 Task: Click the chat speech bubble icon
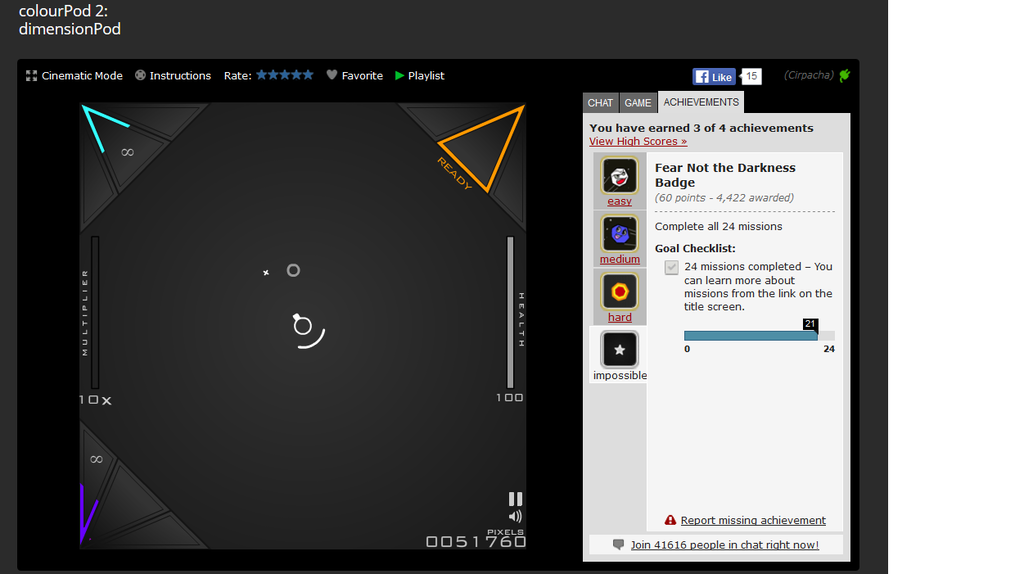point(618,545)
